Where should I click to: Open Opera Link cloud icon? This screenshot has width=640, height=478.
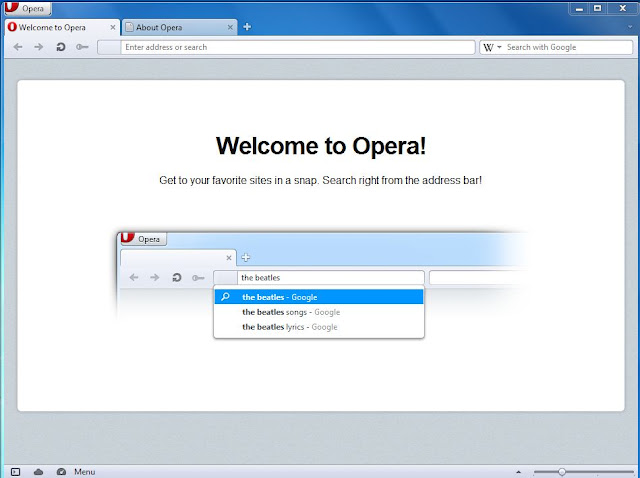[x=38, y=472]
